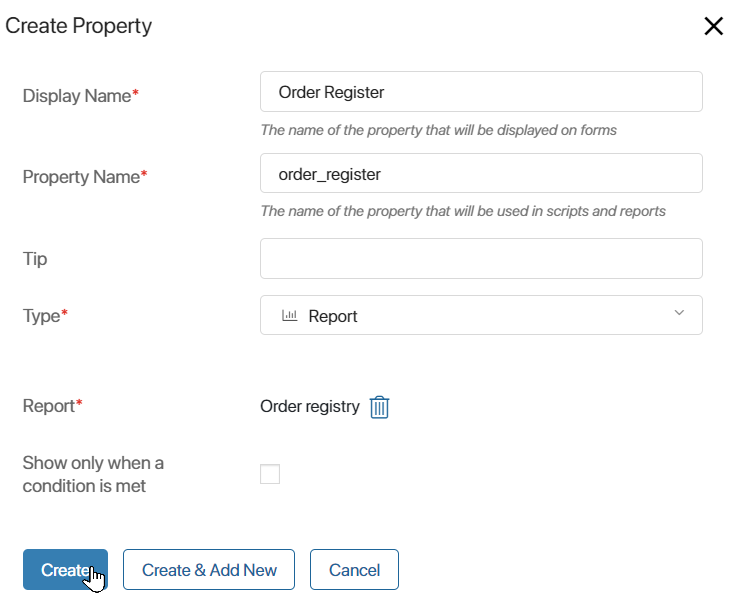This screenshot has height=597, width=729.
Task: Enable Show only when a condition is met
Action: (x=270, y=474)
